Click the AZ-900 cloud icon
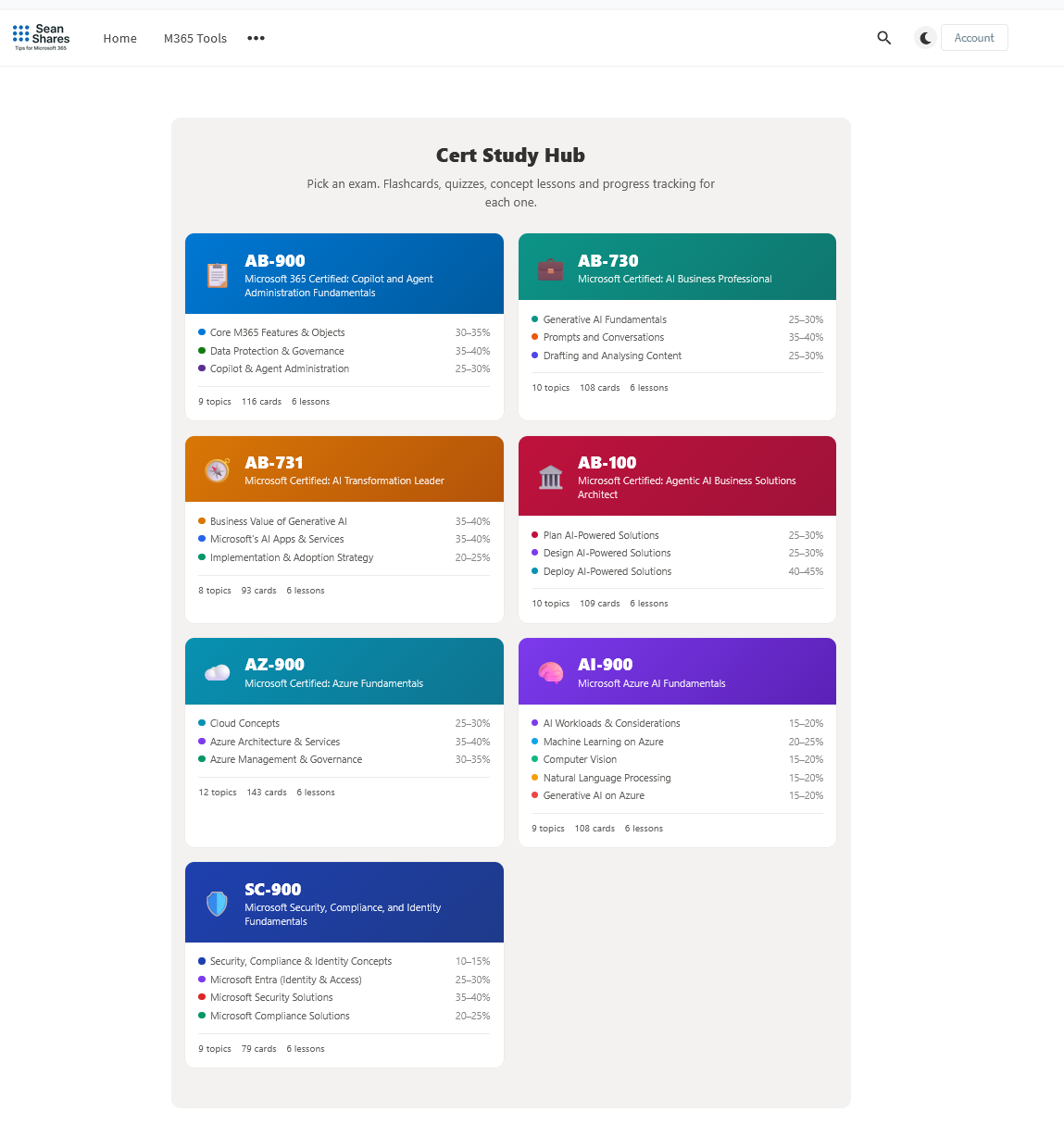Screen dimensions: 1064x1124 pyautogui.click(x=218, y=672)
